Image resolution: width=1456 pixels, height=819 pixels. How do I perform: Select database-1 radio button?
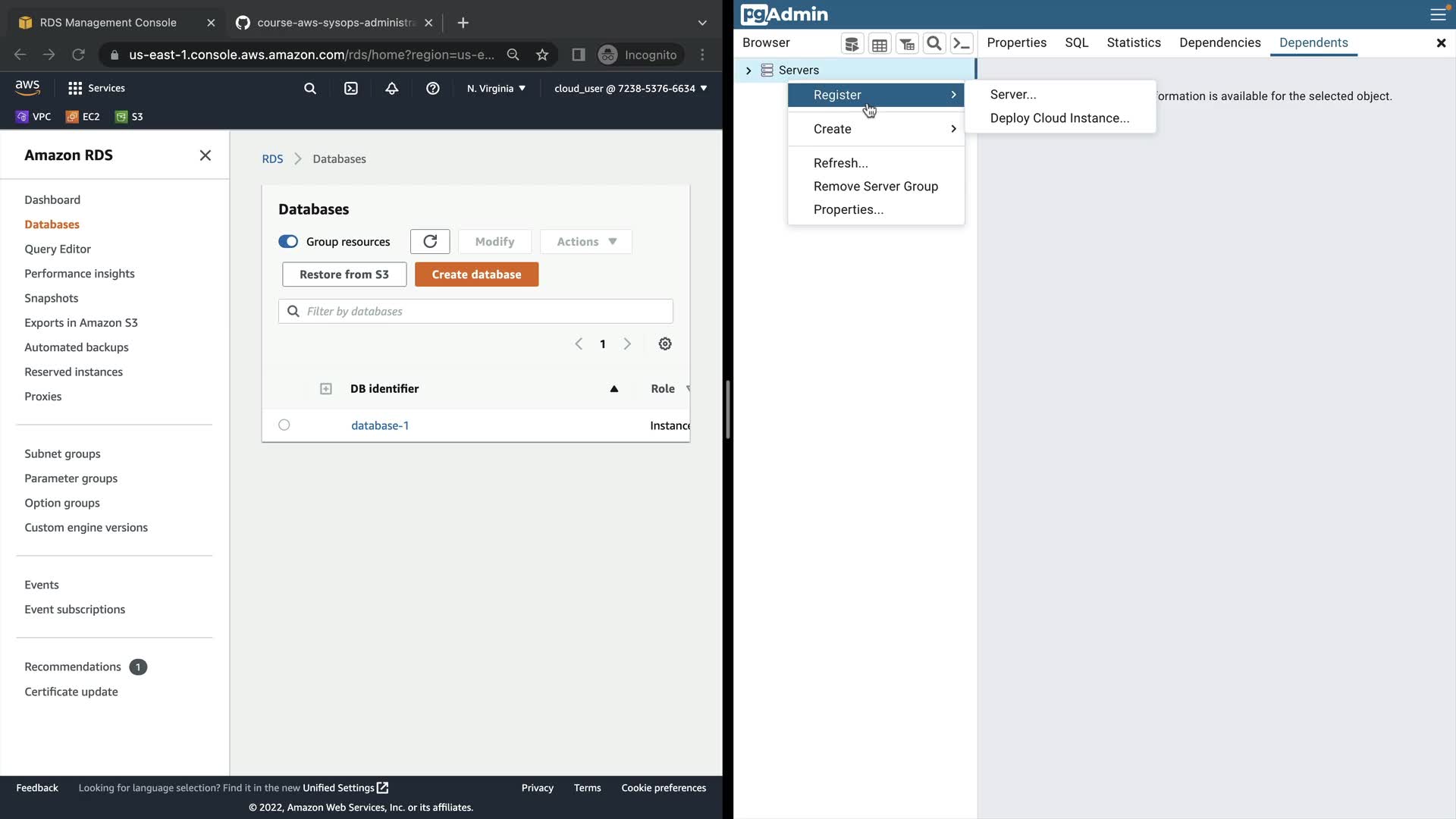[284, 425]
